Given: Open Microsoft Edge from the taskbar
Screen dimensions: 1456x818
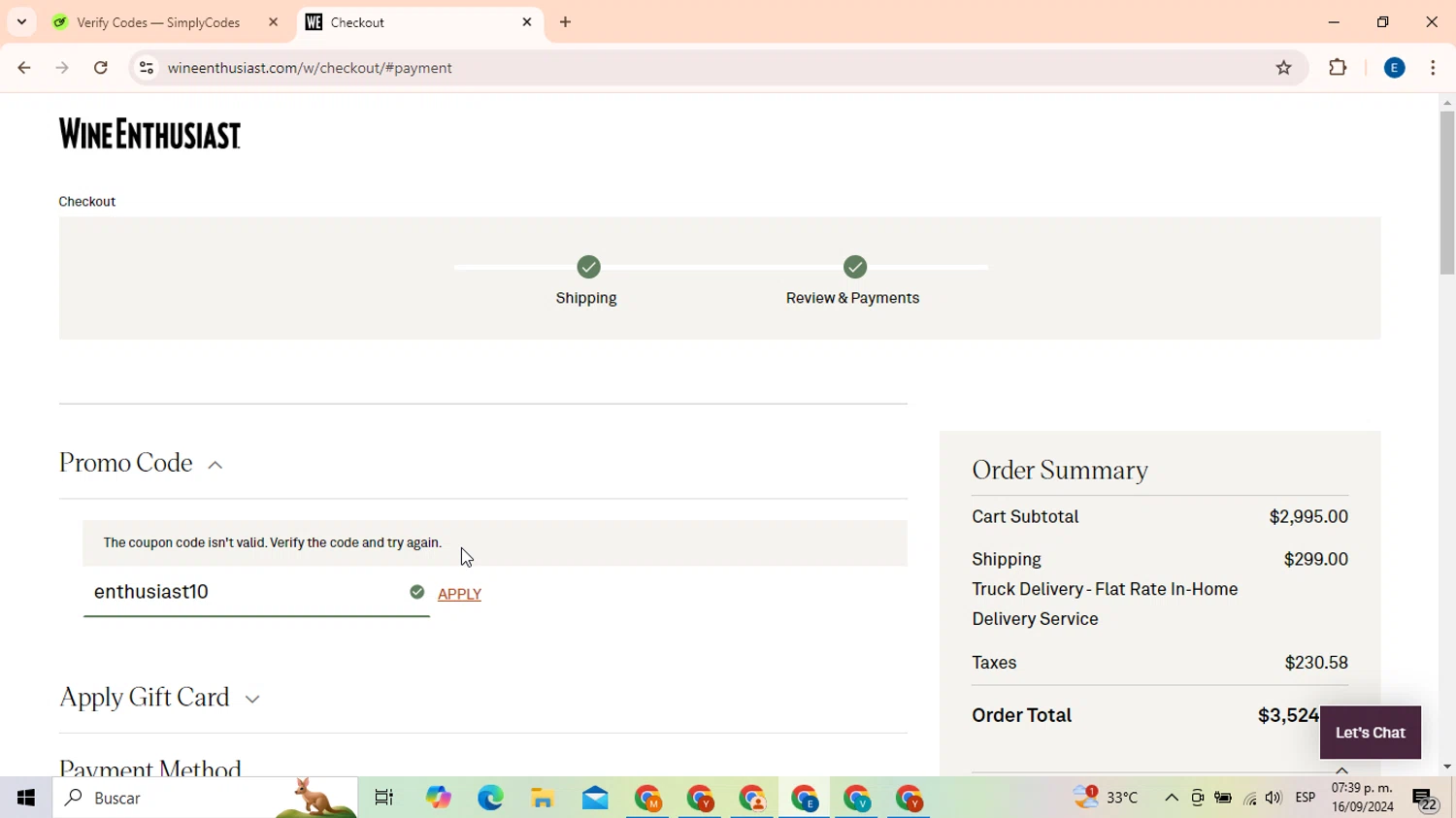Looking at the screenshot, I should (490, 798).
